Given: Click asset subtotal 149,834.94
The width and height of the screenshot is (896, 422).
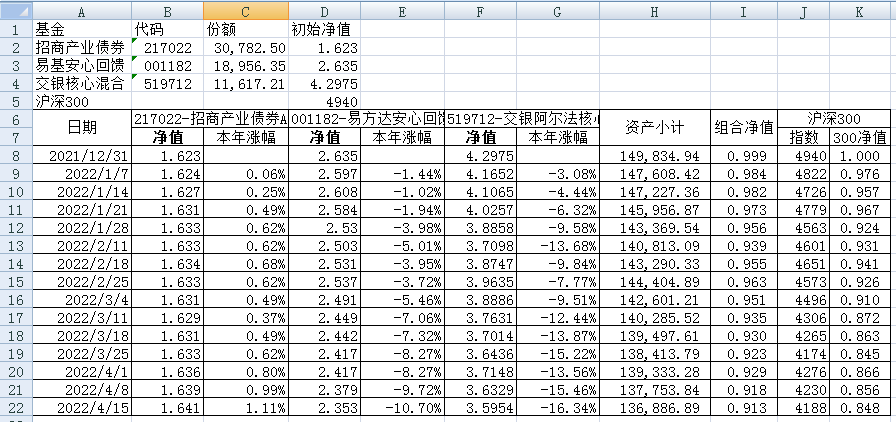Looking at the screenshot, I should [655, 155].
